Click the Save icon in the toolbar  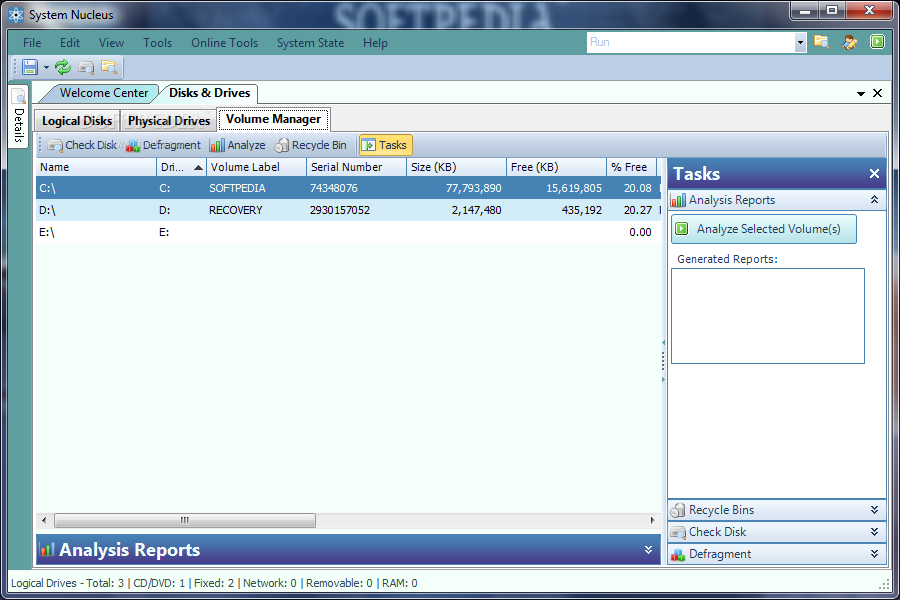[30, 67]
